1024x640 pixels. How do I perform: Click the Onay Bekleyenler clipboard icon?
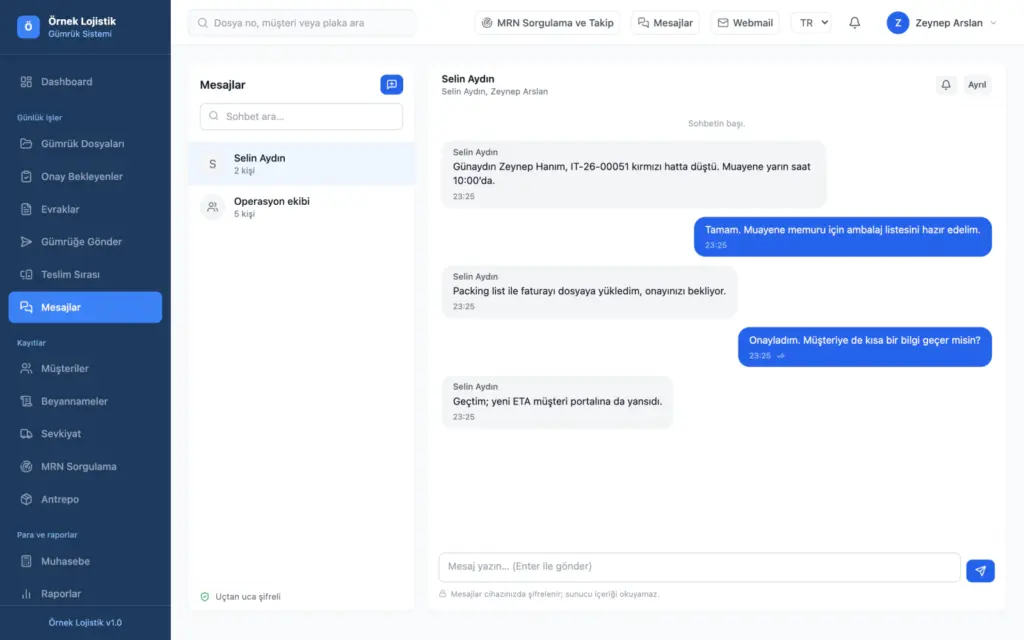[26, 176]
